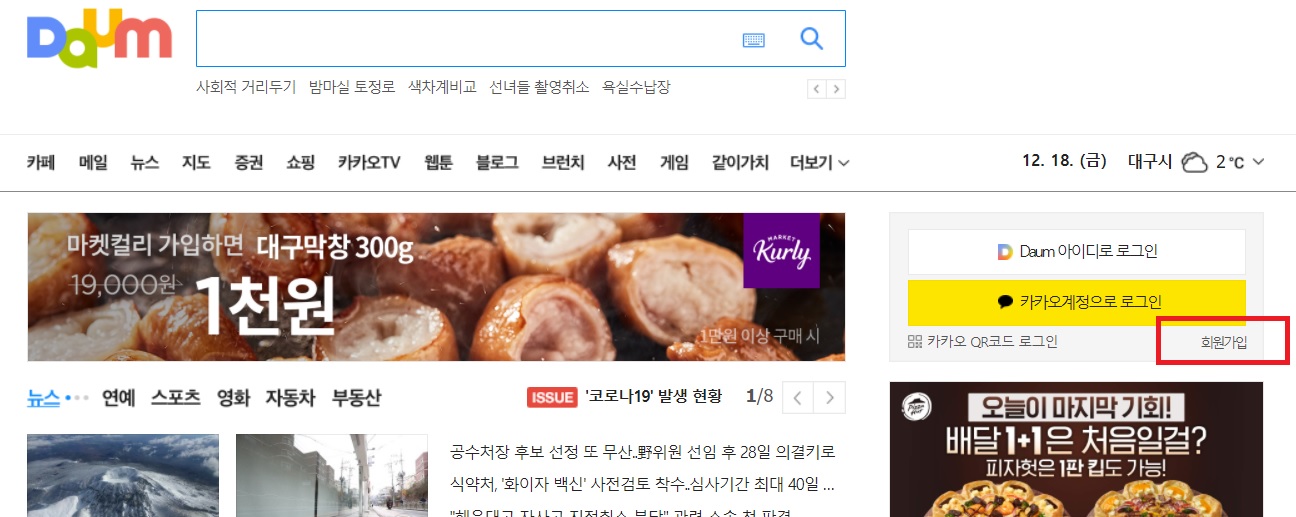Click trending keyword 색차계비교

coord(442,87)
